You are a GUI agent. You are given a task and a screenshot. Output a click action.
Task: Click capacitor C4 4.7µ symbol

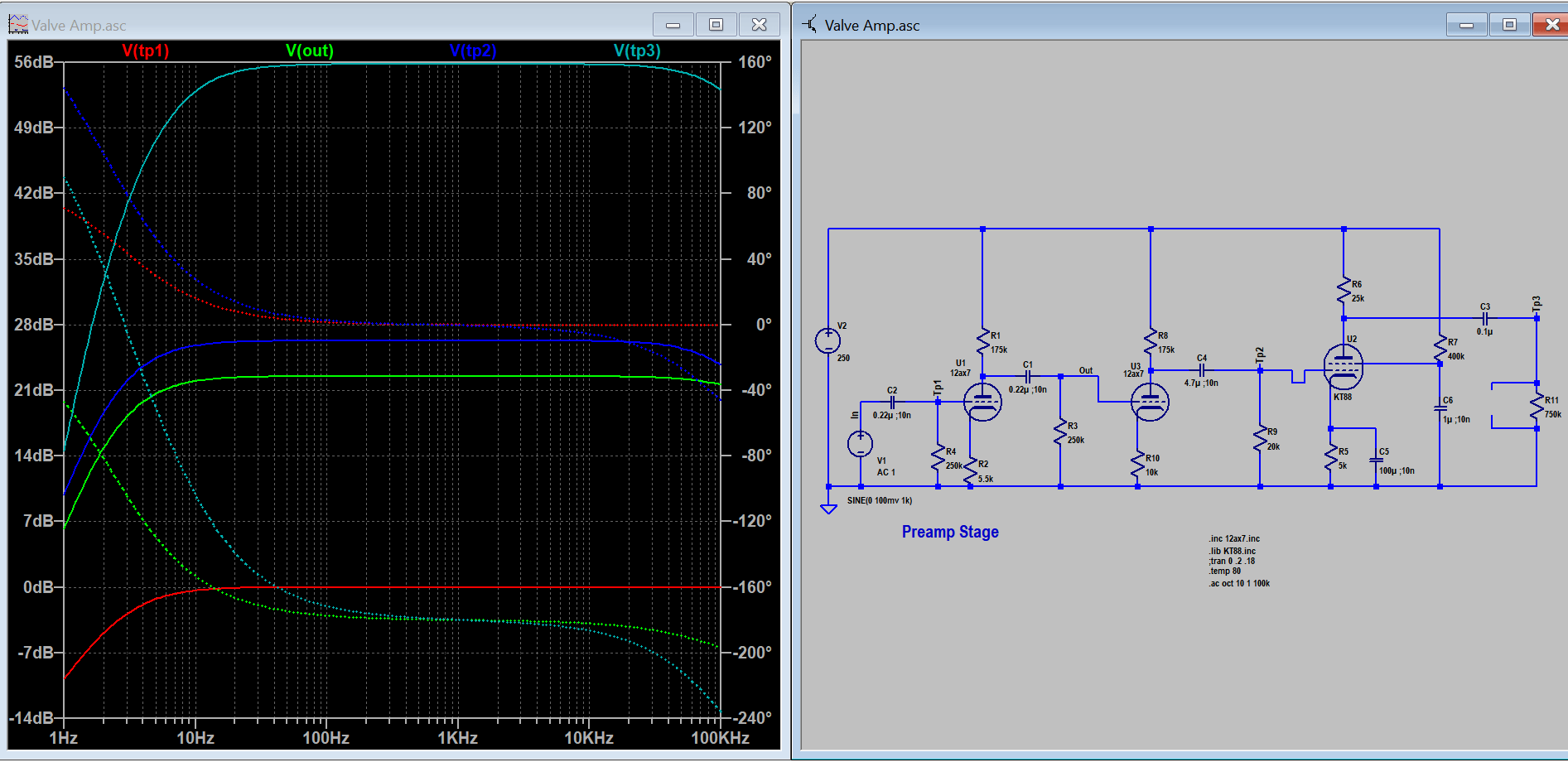click(1202, 370)
